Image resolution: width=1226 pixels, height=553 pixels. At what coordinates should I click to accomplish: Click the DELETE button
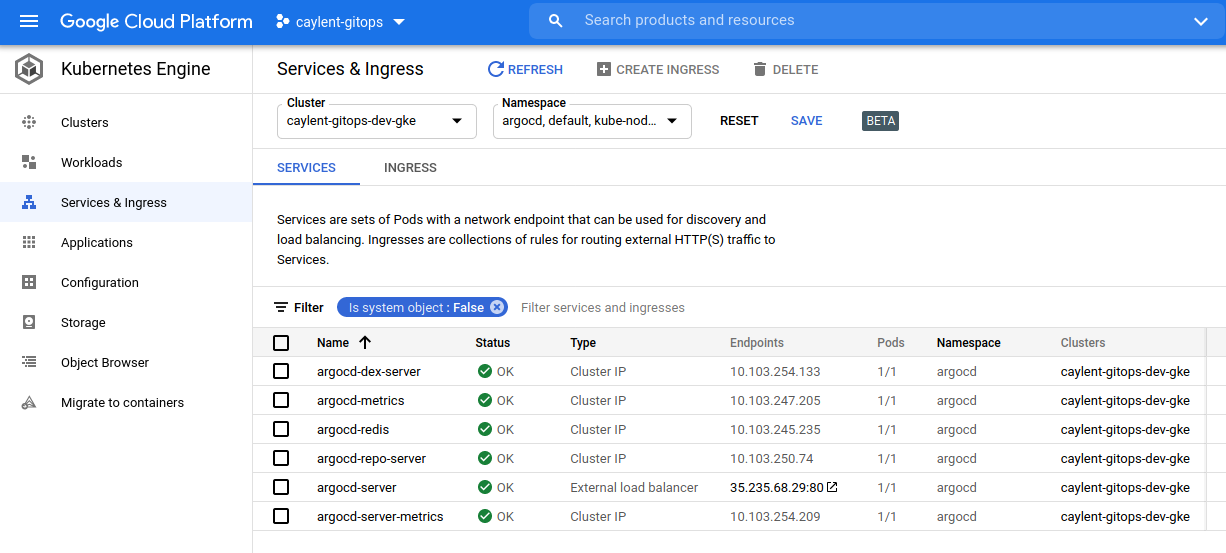786,69
